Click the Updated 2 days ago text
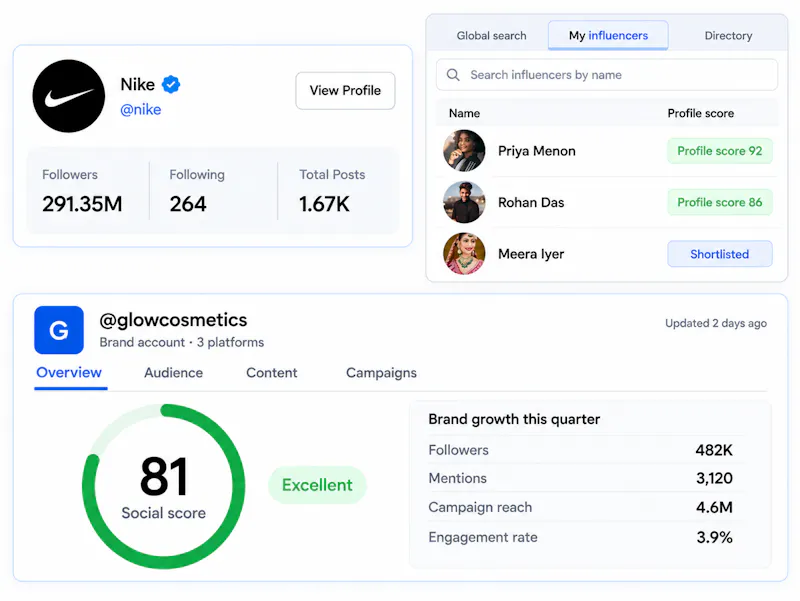Screen dimensions: 800x601 click(716, 323)
